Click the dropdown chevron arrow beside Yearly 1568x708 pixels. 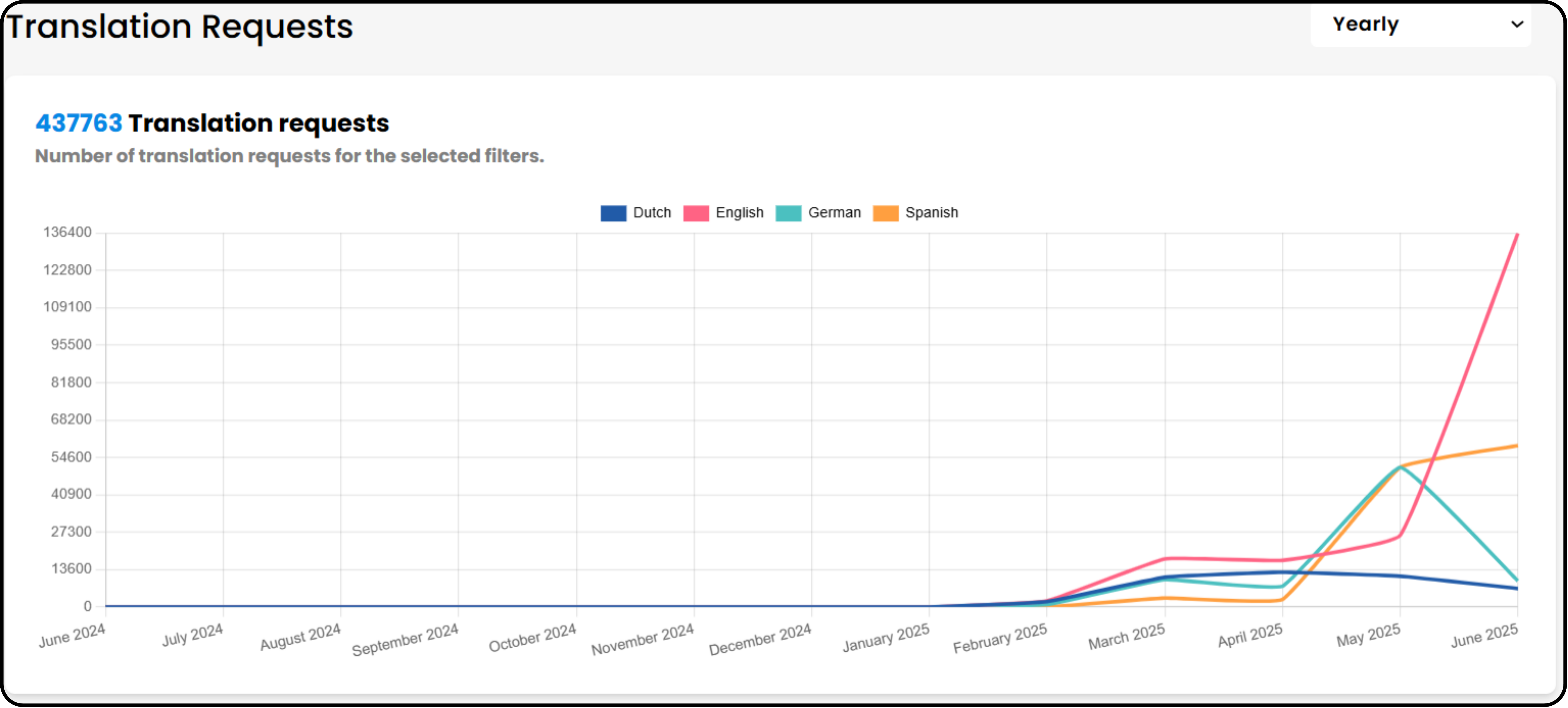[x=1517, y=24]
